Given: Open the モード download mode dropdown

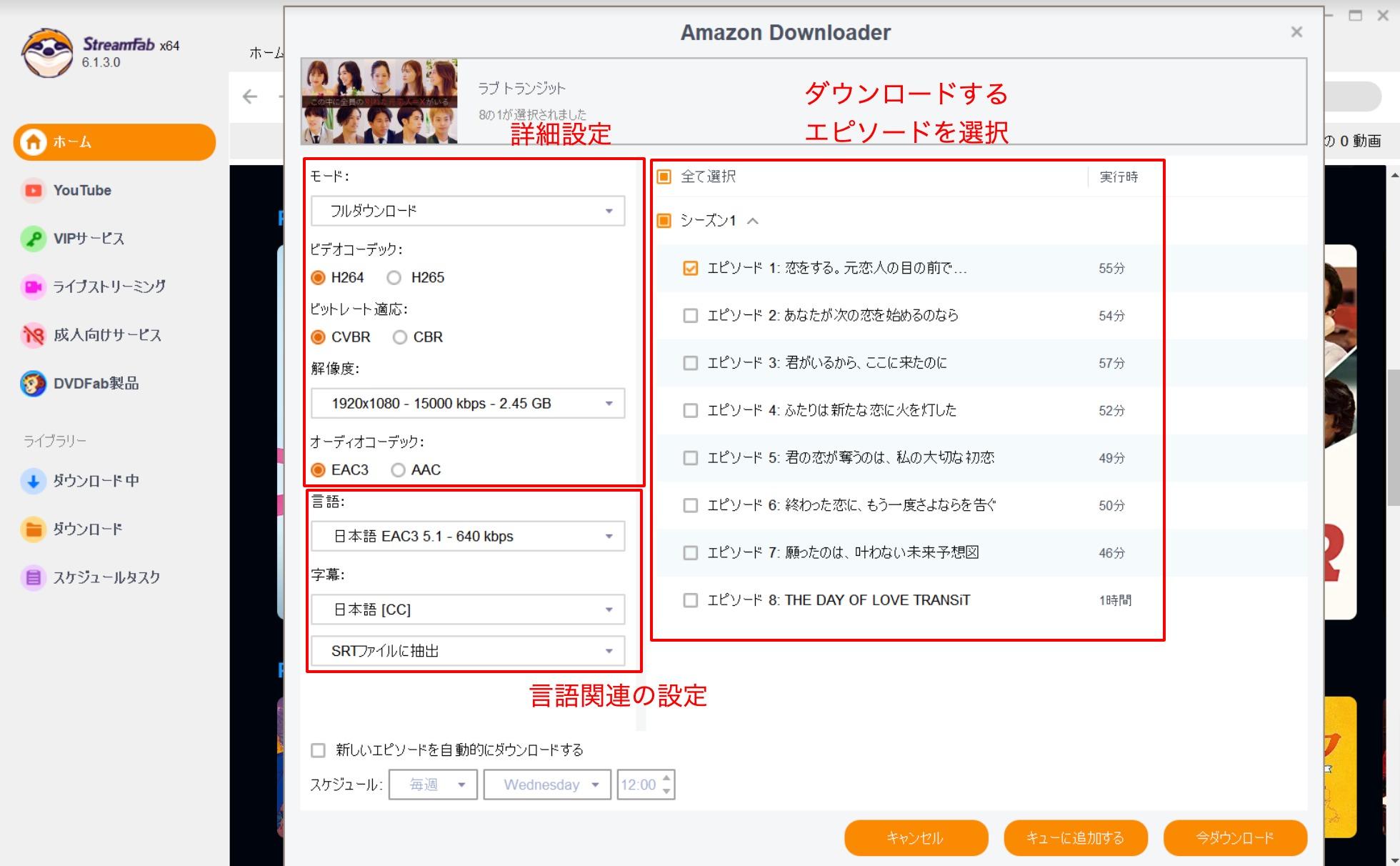Looking at the screenshot, I should [468, 211].
